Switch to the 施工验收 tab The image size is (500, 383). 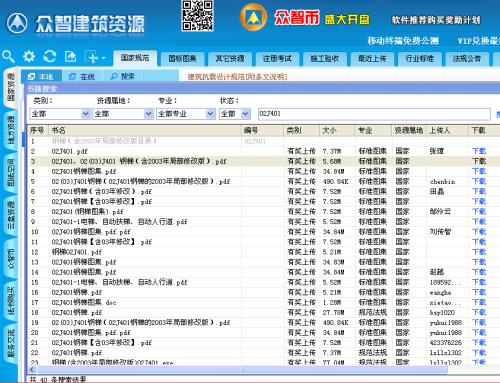pyautogui.click(x=324, y=59)
